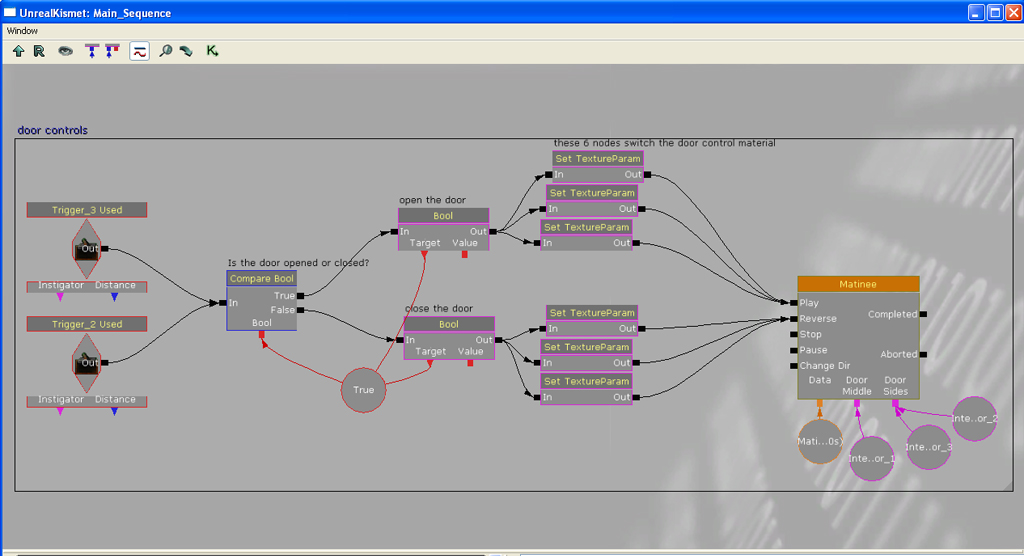Click magenta Door Middle connector below Matinee

[857, 404]
